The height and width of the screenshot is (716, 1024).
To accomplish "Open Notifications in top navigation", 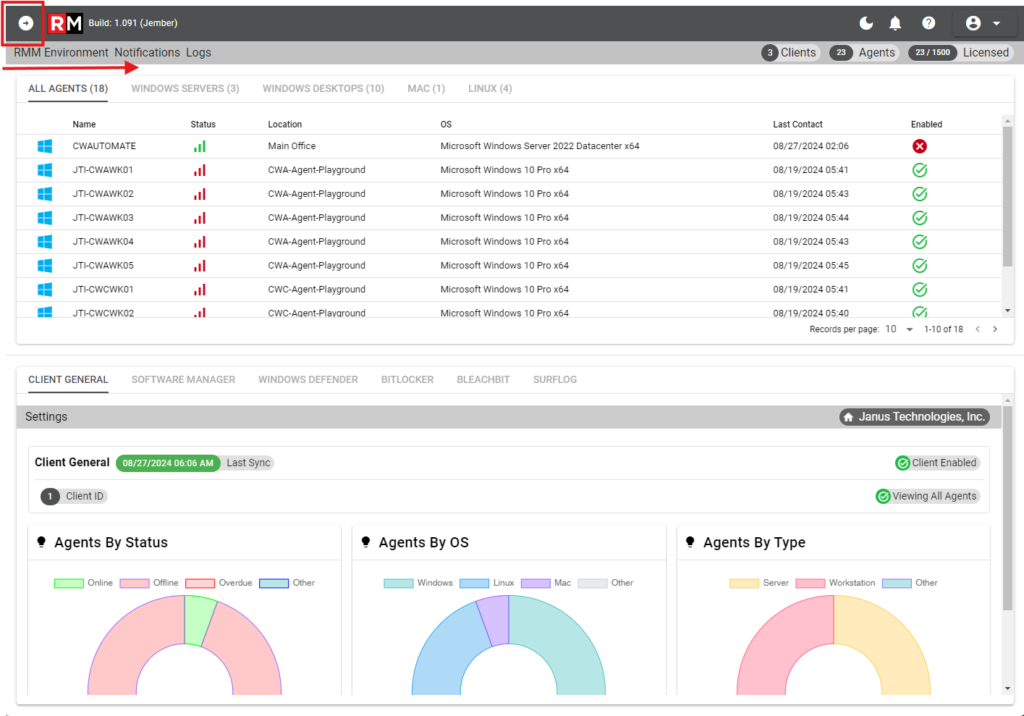I will tap(147, 52).
